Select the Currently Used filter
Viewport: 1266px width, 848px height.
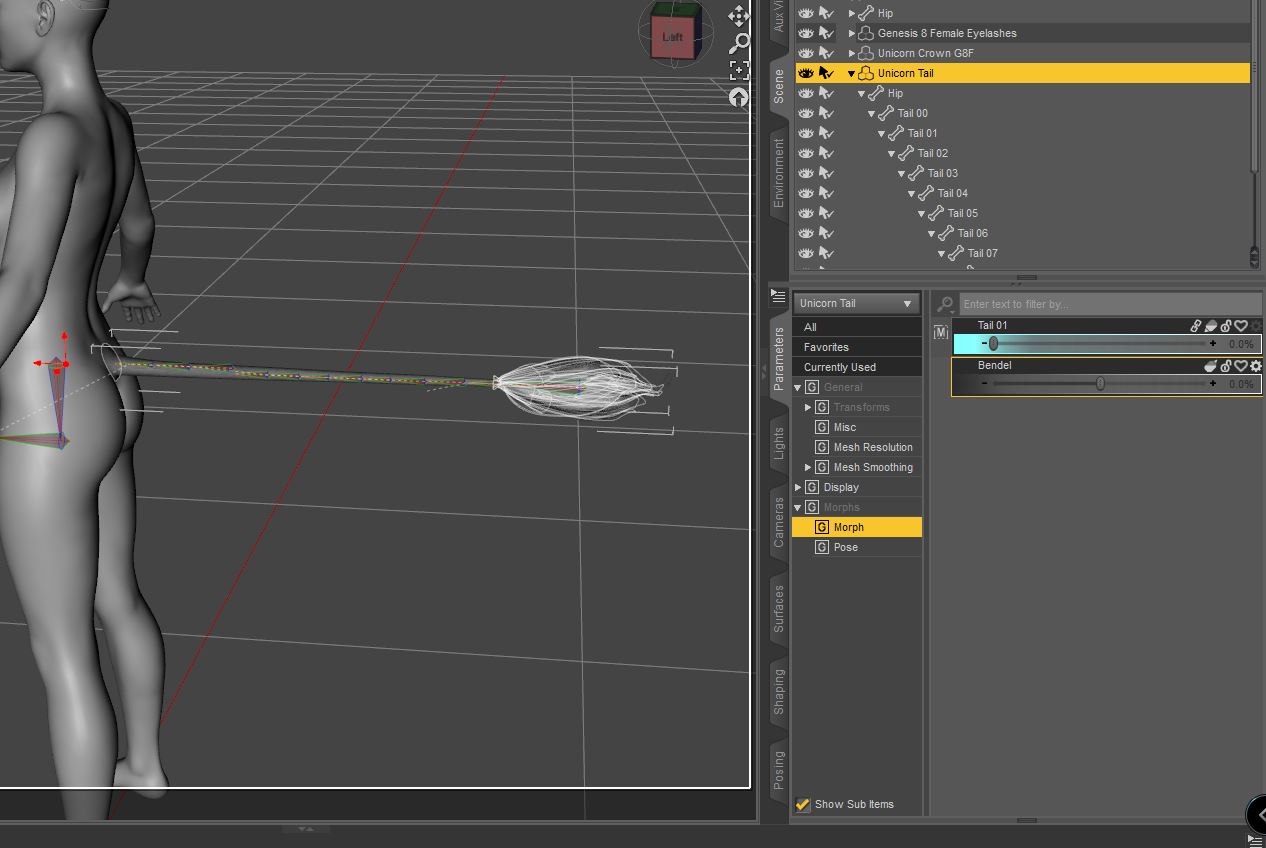pyautogui.click(x=840, y=367)
